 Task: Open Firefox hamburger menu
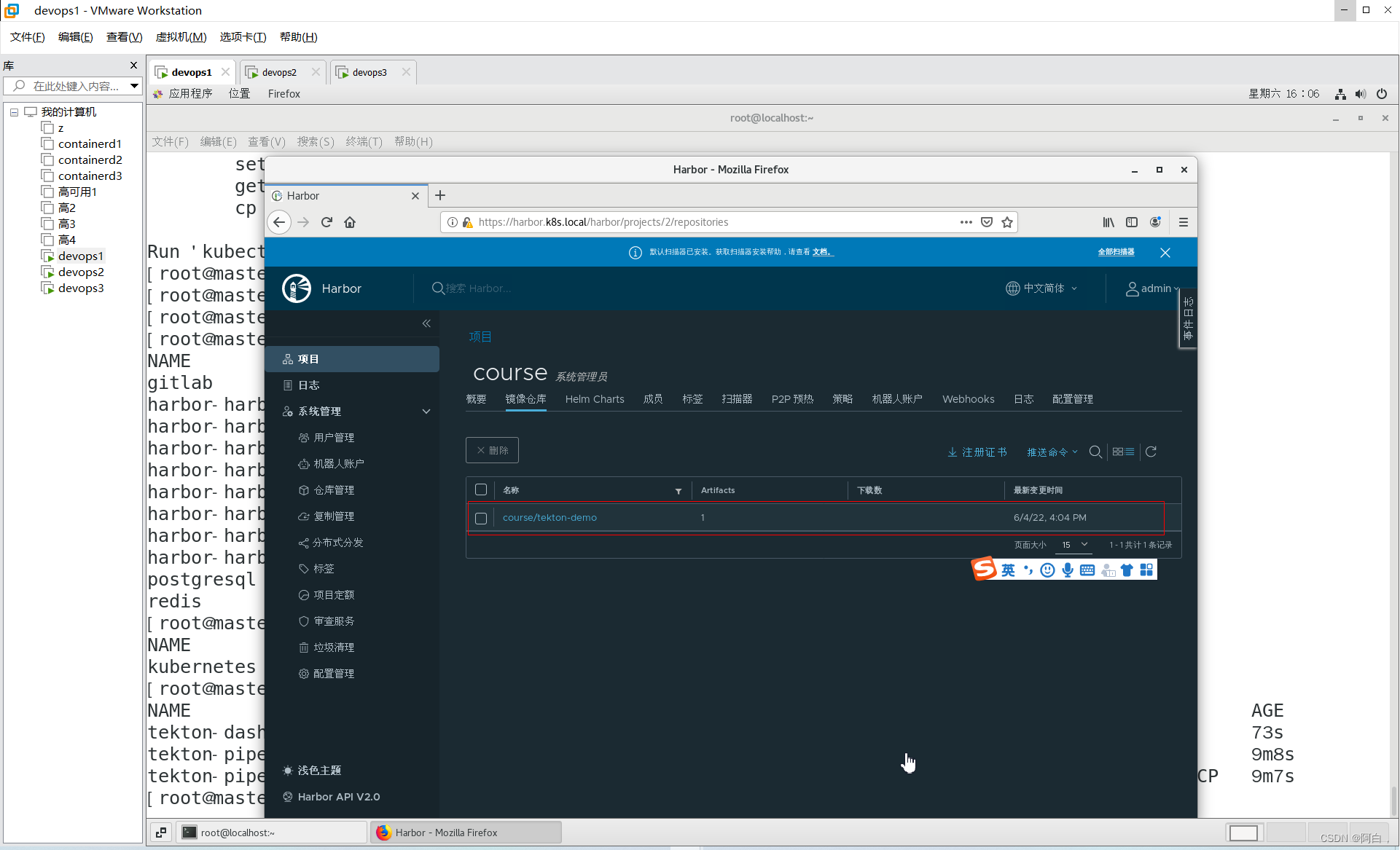click(x=1184, y=222)
